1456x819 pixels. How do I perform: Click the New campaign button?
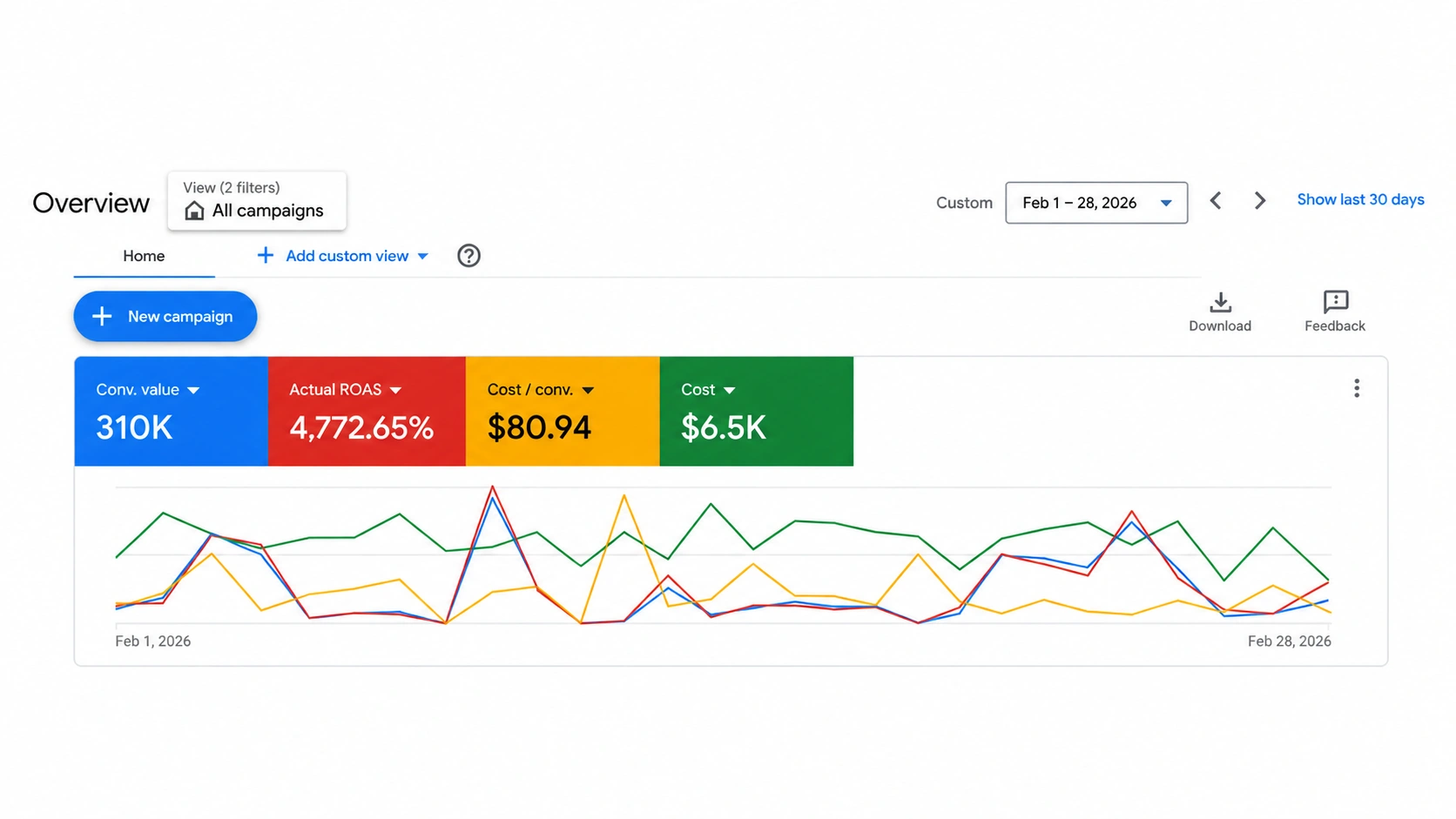coord(165,316)
